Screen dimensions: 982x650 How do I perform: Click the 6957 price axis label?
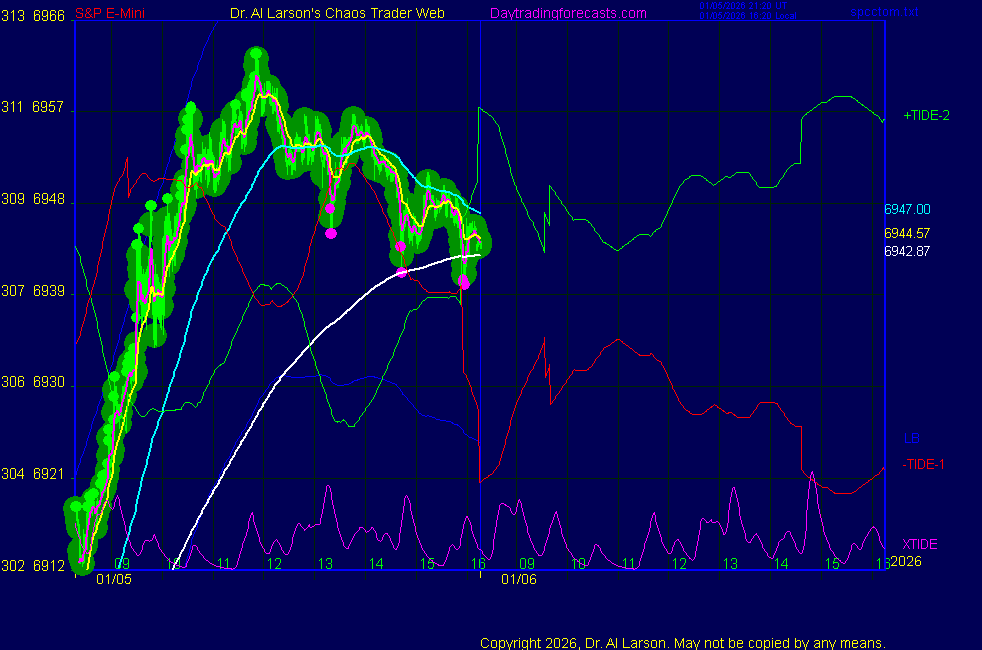pos(48,107)
